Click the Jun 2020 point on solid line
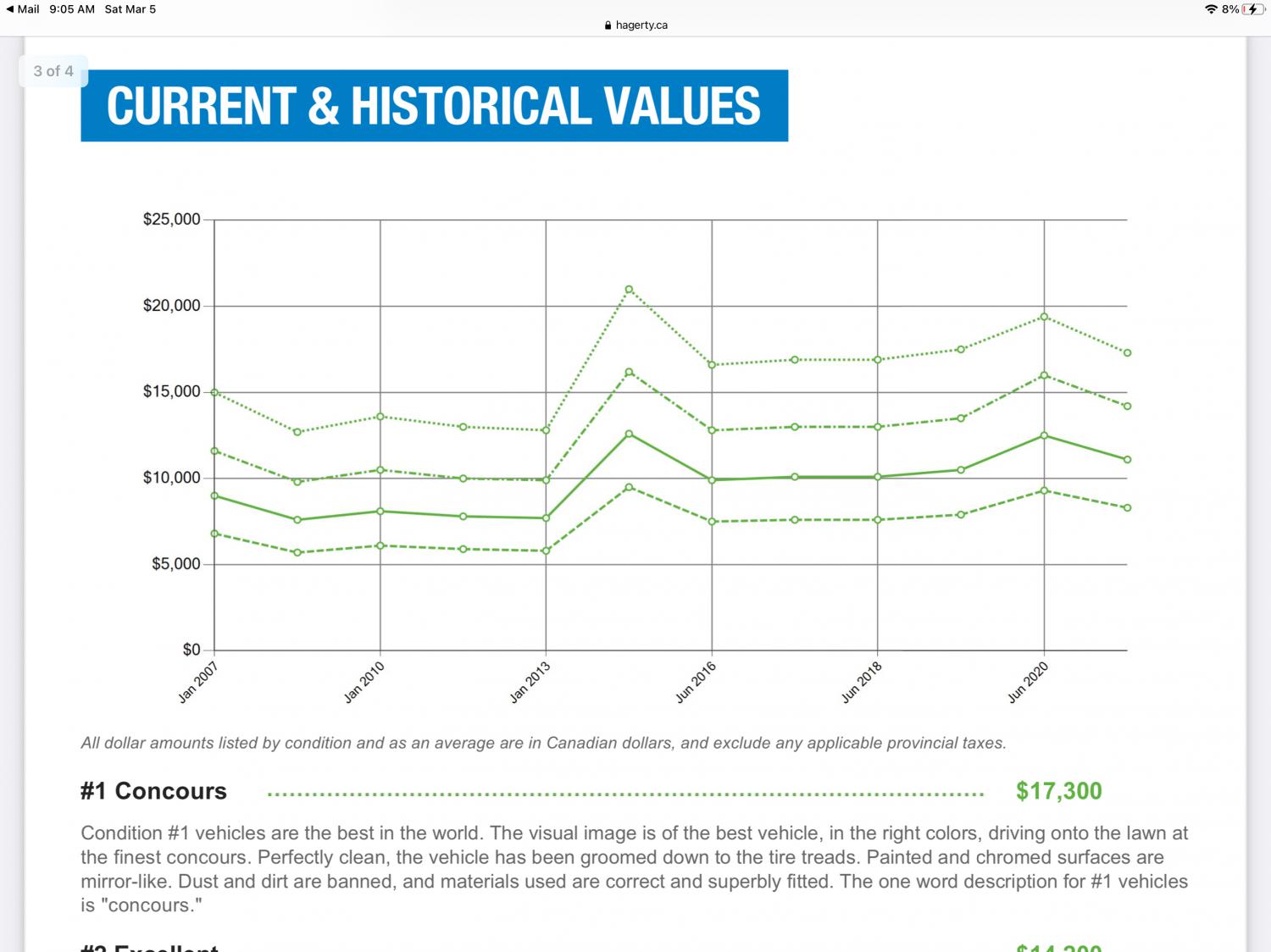Viewport: 1271px width, 952px height. point(1044,435)
